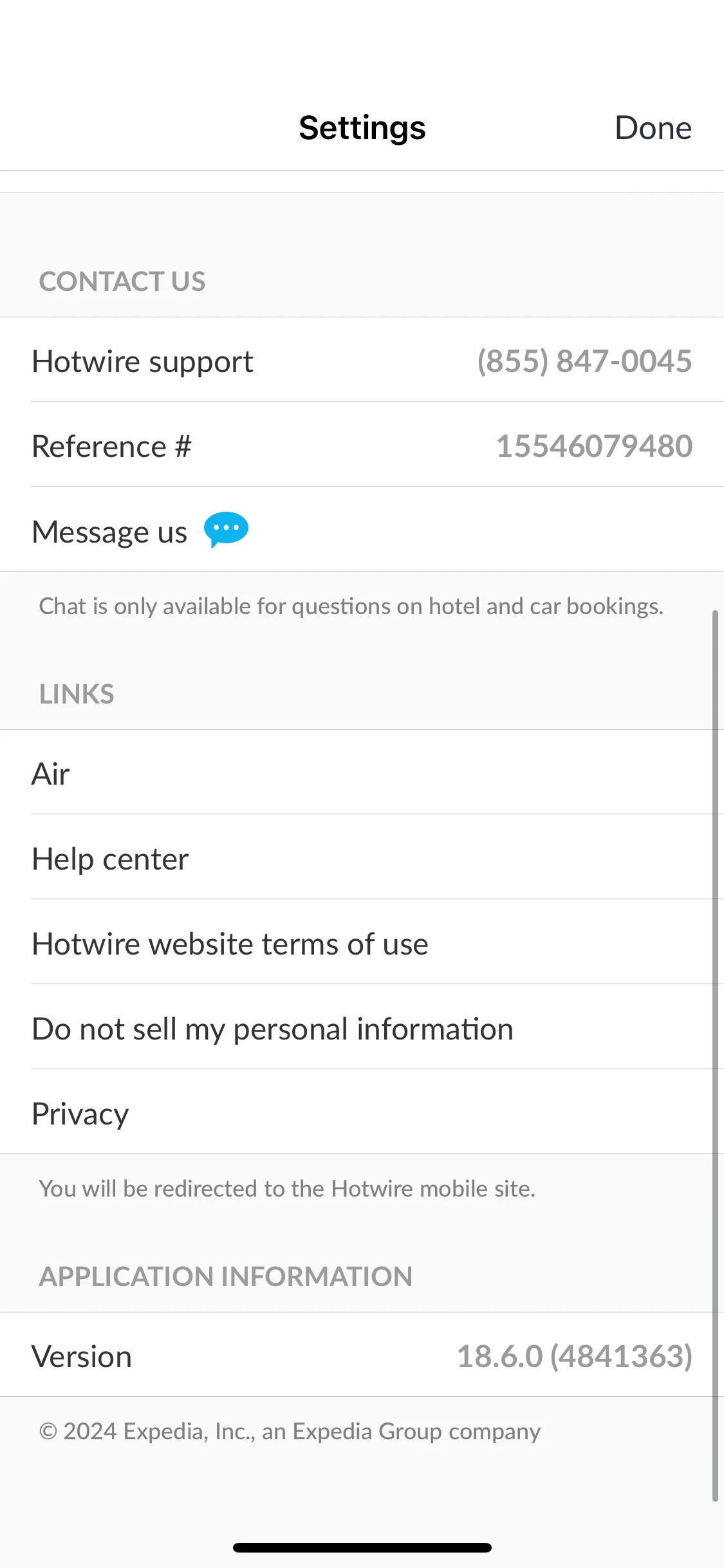Image resolution: width=724 pixels, height=1568 pixels.
Task: Tap the LINKS section header
Action: (77, 694)
